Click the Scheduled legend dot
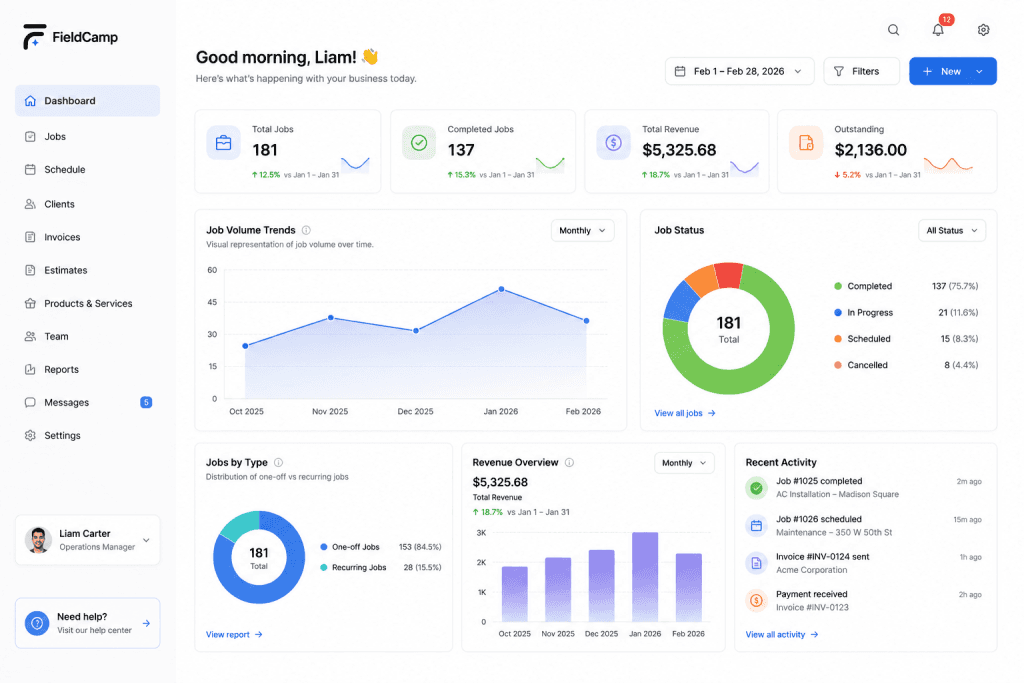Viewport: 1024px width, 683px height. [838, 339]
